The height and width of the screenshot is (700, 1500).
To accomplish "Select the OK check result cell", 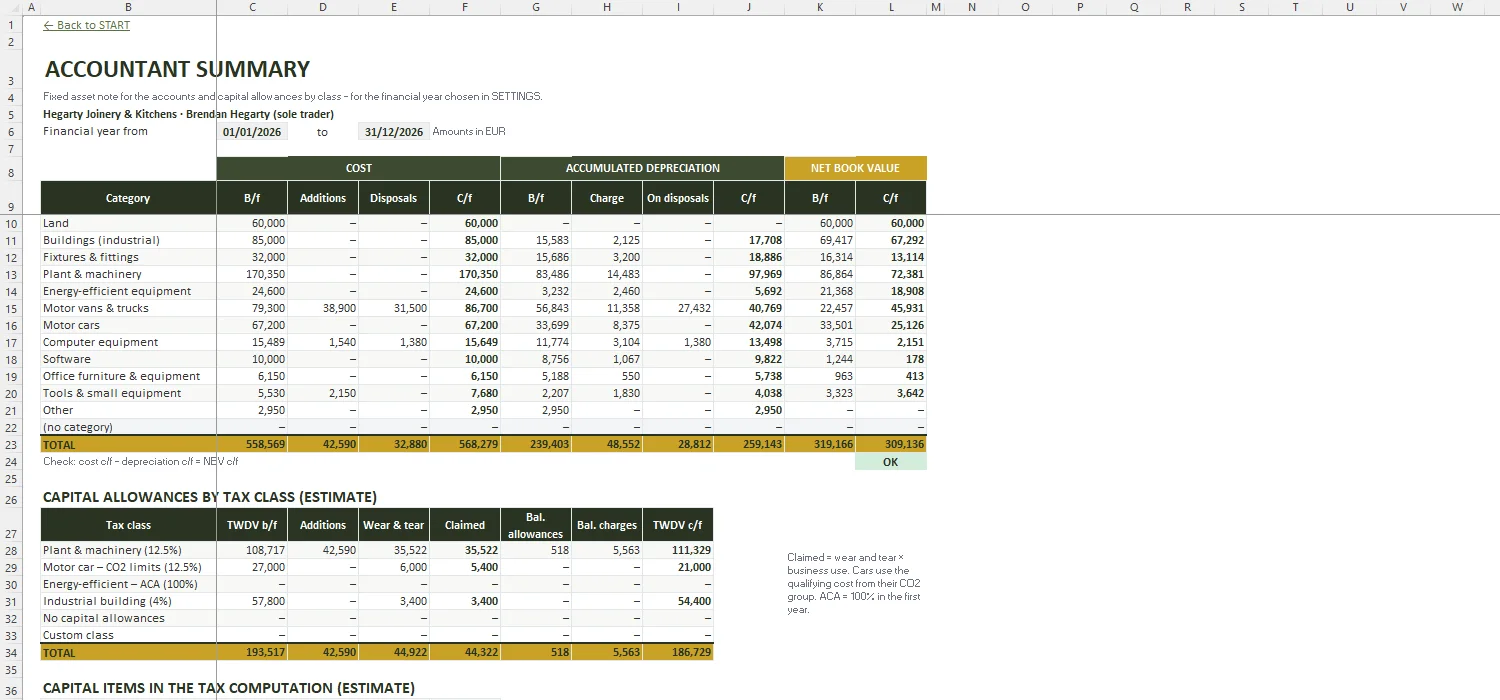I will 891,462.
